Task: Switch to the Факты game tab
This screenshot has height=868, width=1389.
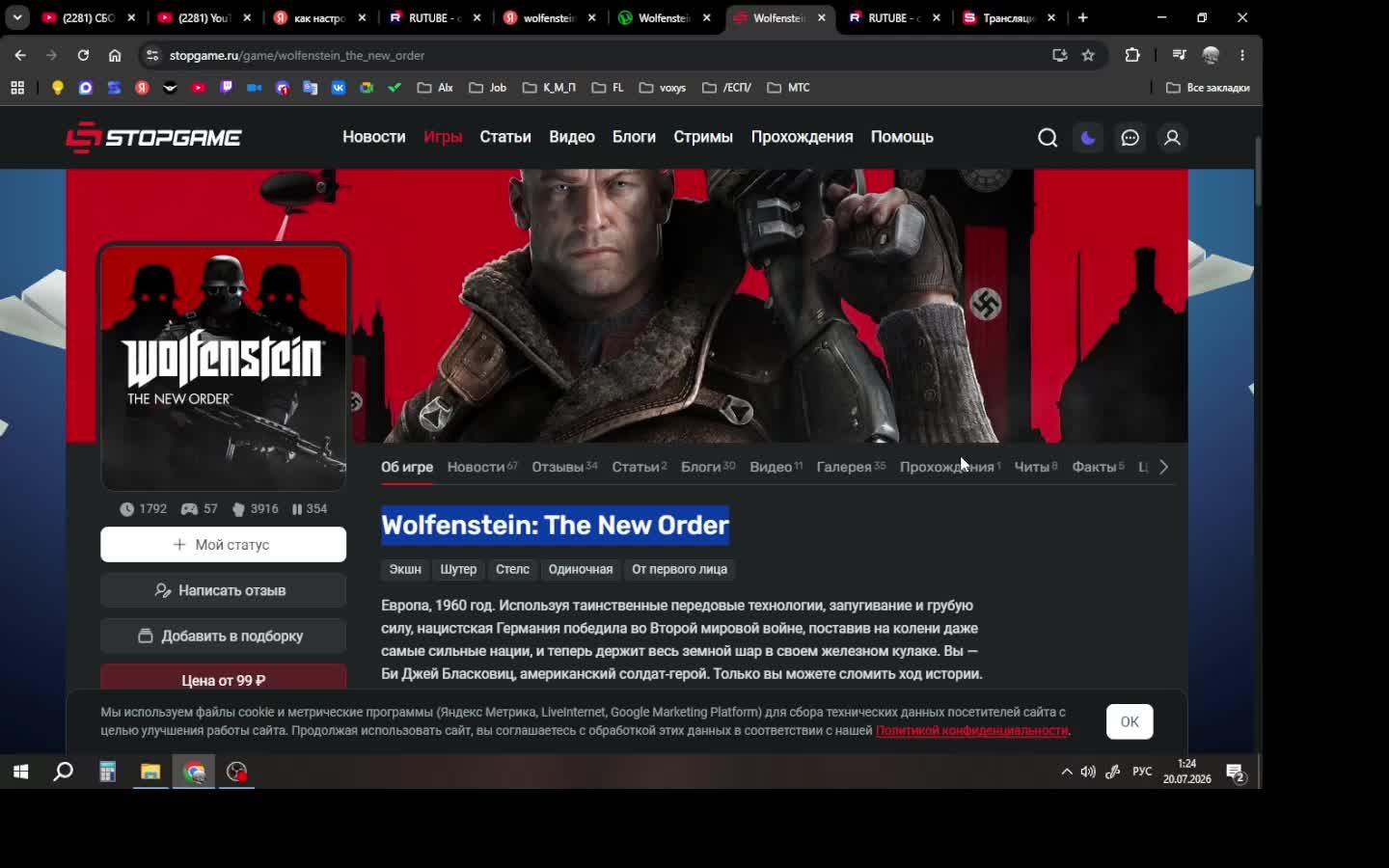Action: click(x=1098, y=467)
